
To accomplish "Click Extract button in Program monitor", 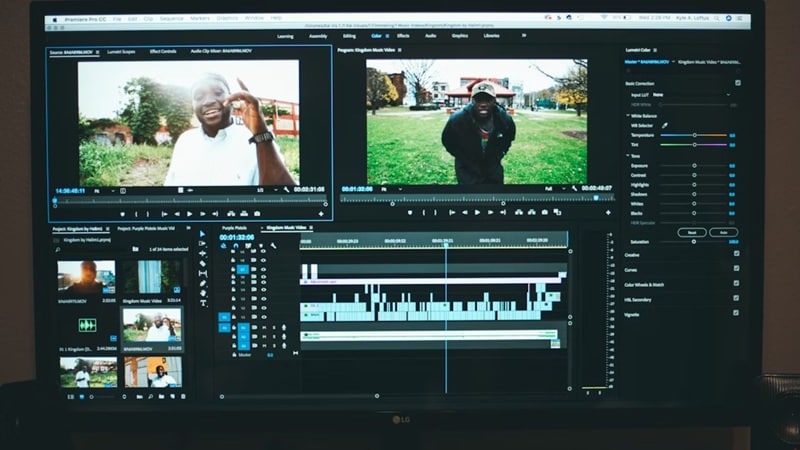I will point(532,212).
